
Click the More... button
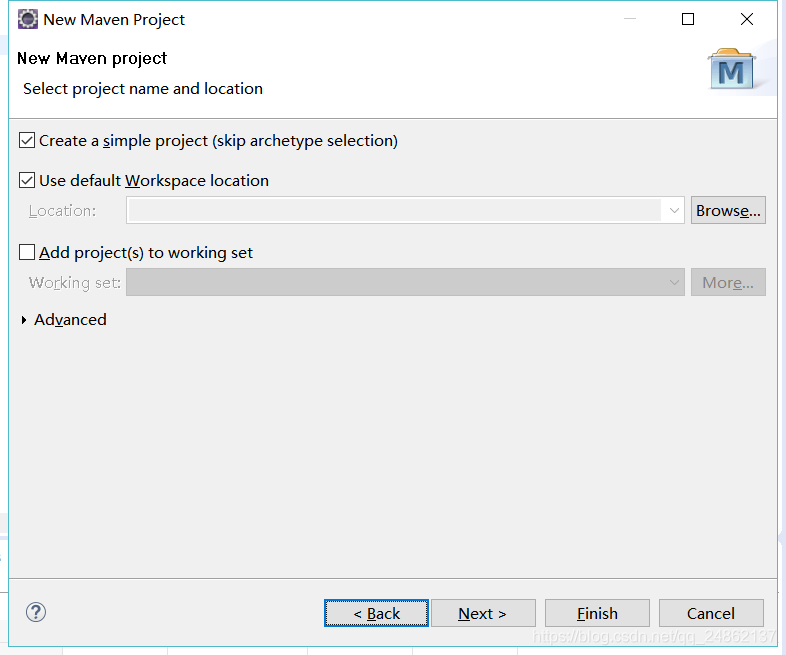[728, 282]
